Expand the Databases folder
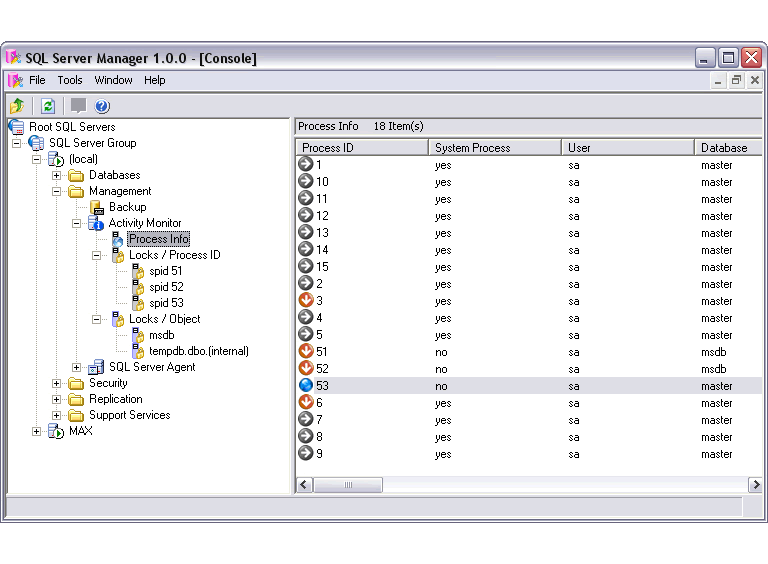The width and height of the screenshot is (768, 564). tap(56, 175)
